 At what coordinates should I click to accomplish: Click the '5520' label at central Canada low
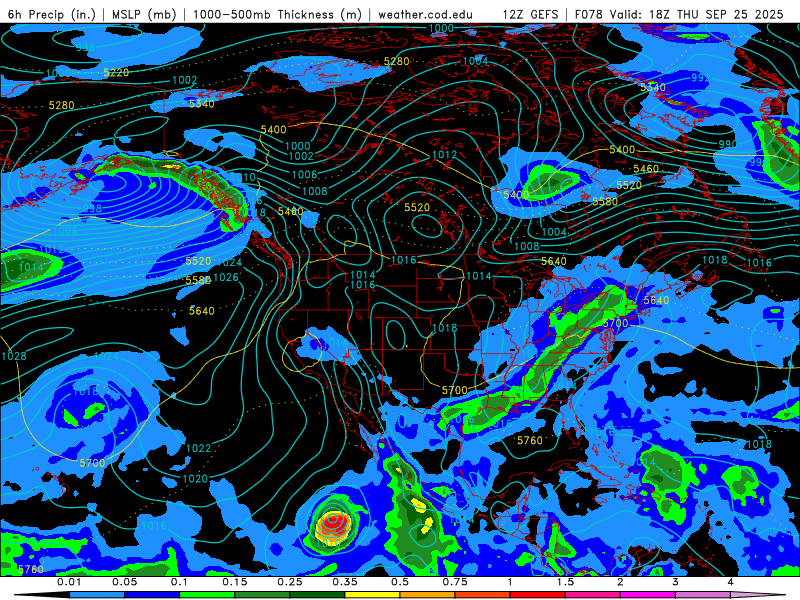pyautogui.click(x=417, y=207)
